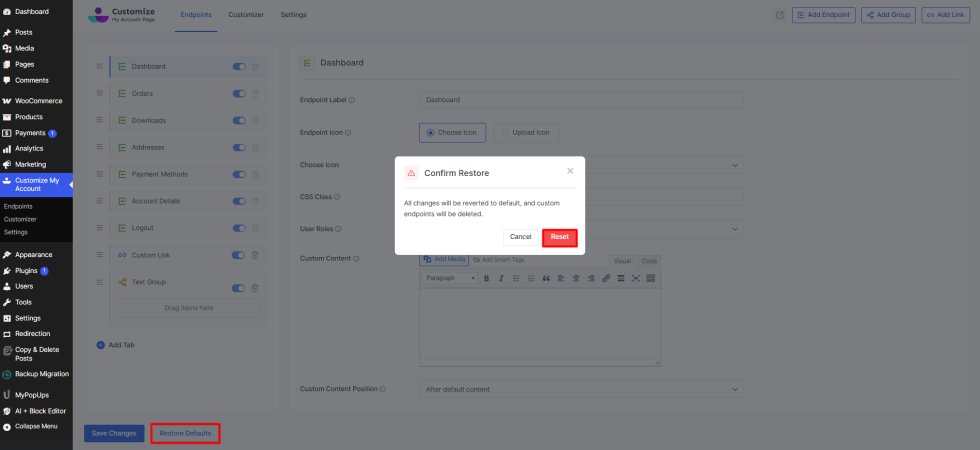Viewport: 980px width, 450px height.
Task: Switch editor to the Visual tab
Action: pyautogui.click(x=622, y=261)
